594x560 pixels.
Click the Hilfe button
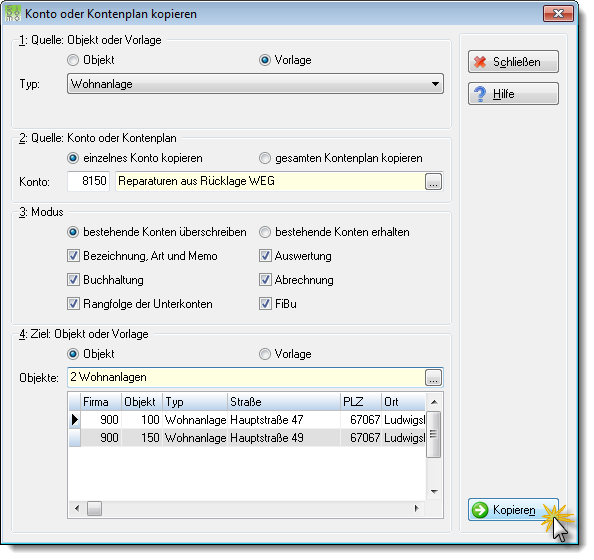pos(513,94)
